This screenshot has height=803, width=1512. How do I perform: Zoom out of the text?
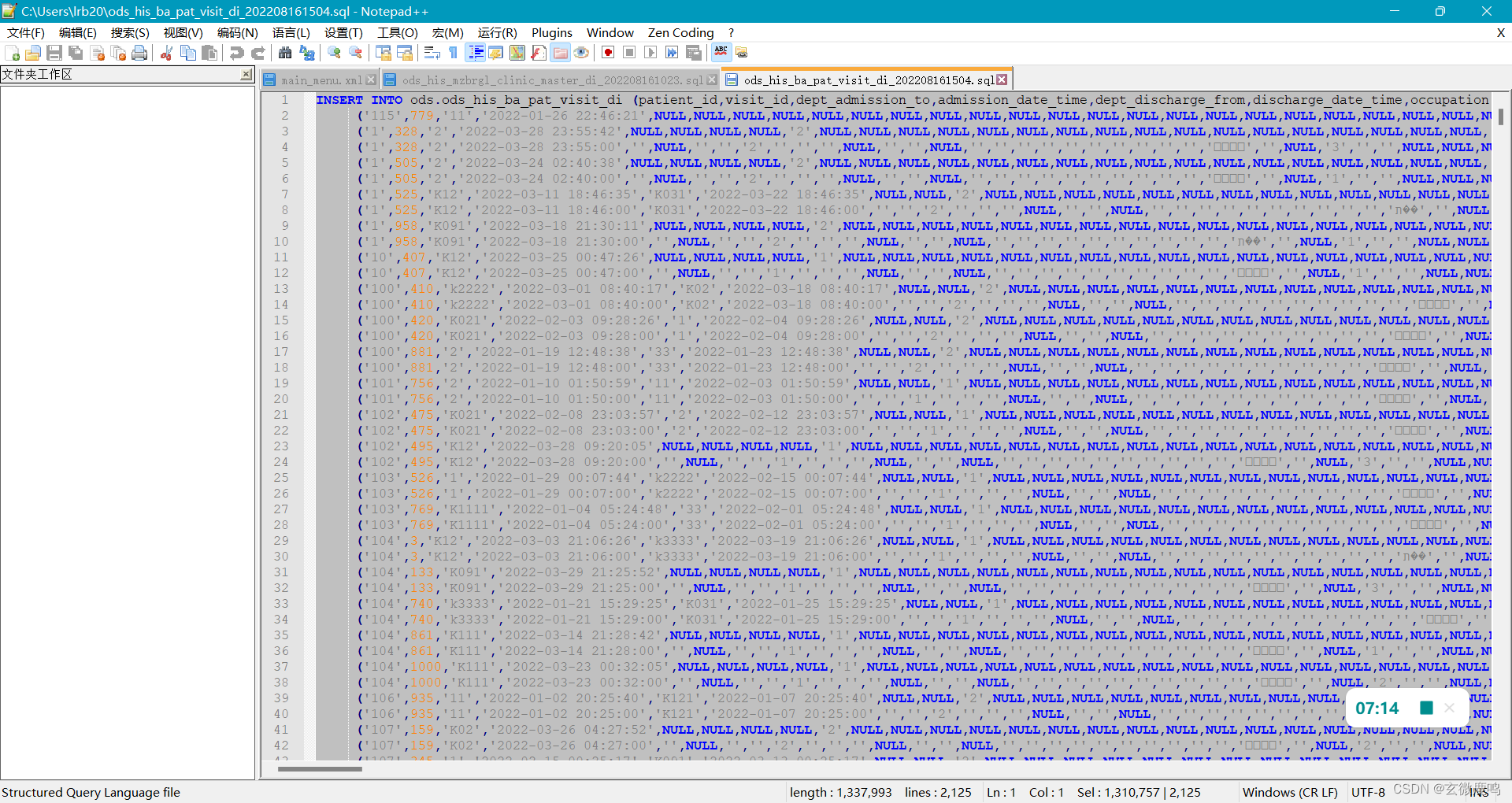point(355,53)
